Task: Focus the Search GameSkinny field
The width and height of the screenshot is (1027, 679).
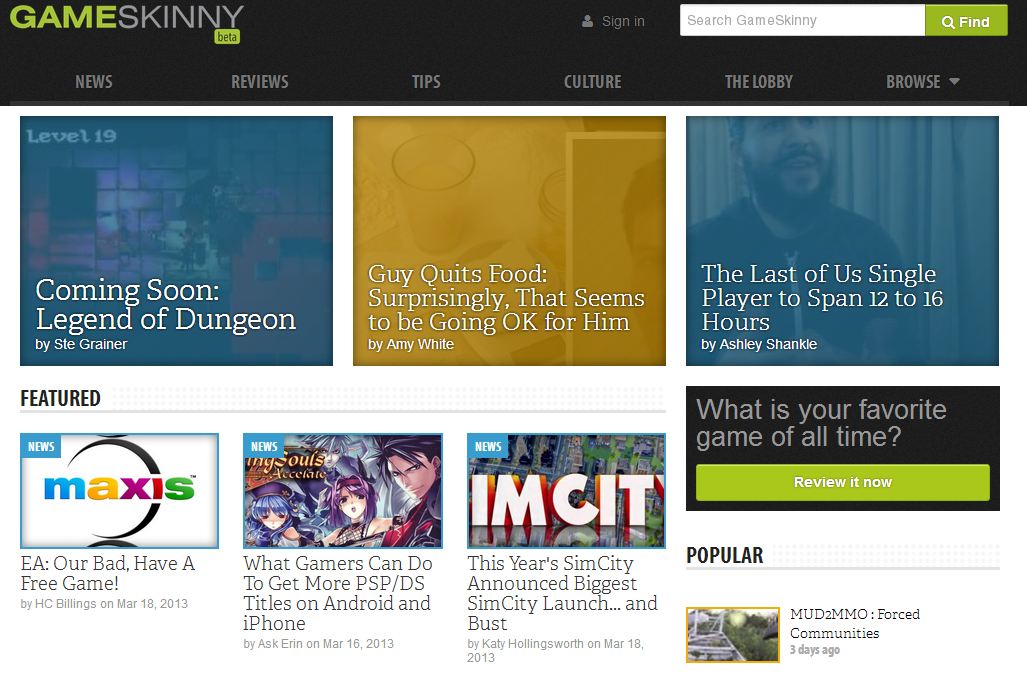Action: [x=802, y=20]
